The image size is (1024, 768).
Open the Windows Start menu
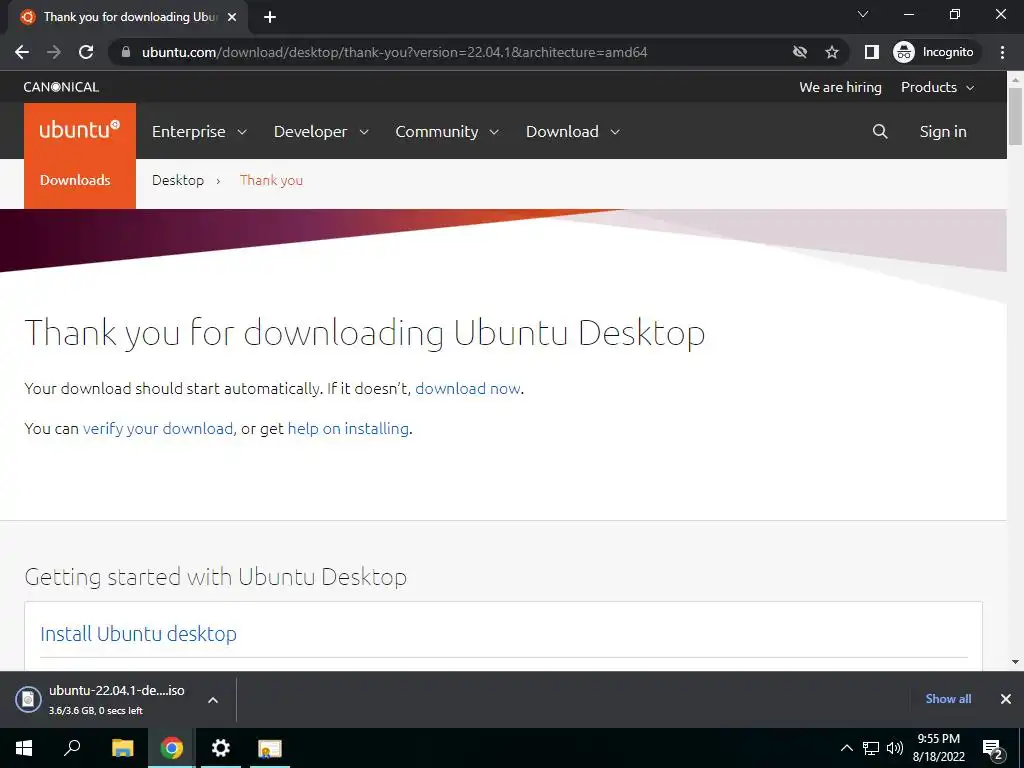24,748
